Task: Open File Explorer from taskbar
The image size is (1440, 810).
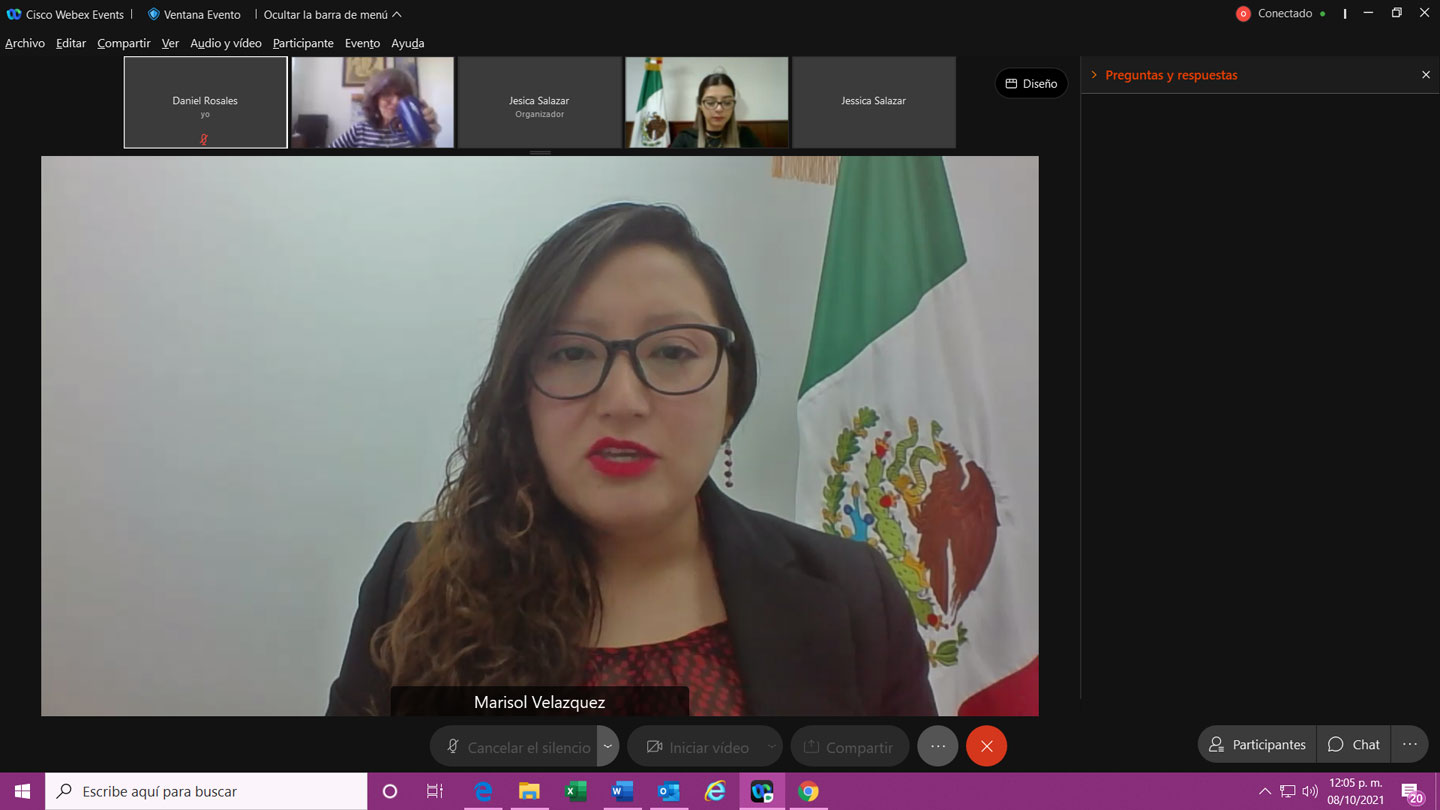Action: [529, 791]
